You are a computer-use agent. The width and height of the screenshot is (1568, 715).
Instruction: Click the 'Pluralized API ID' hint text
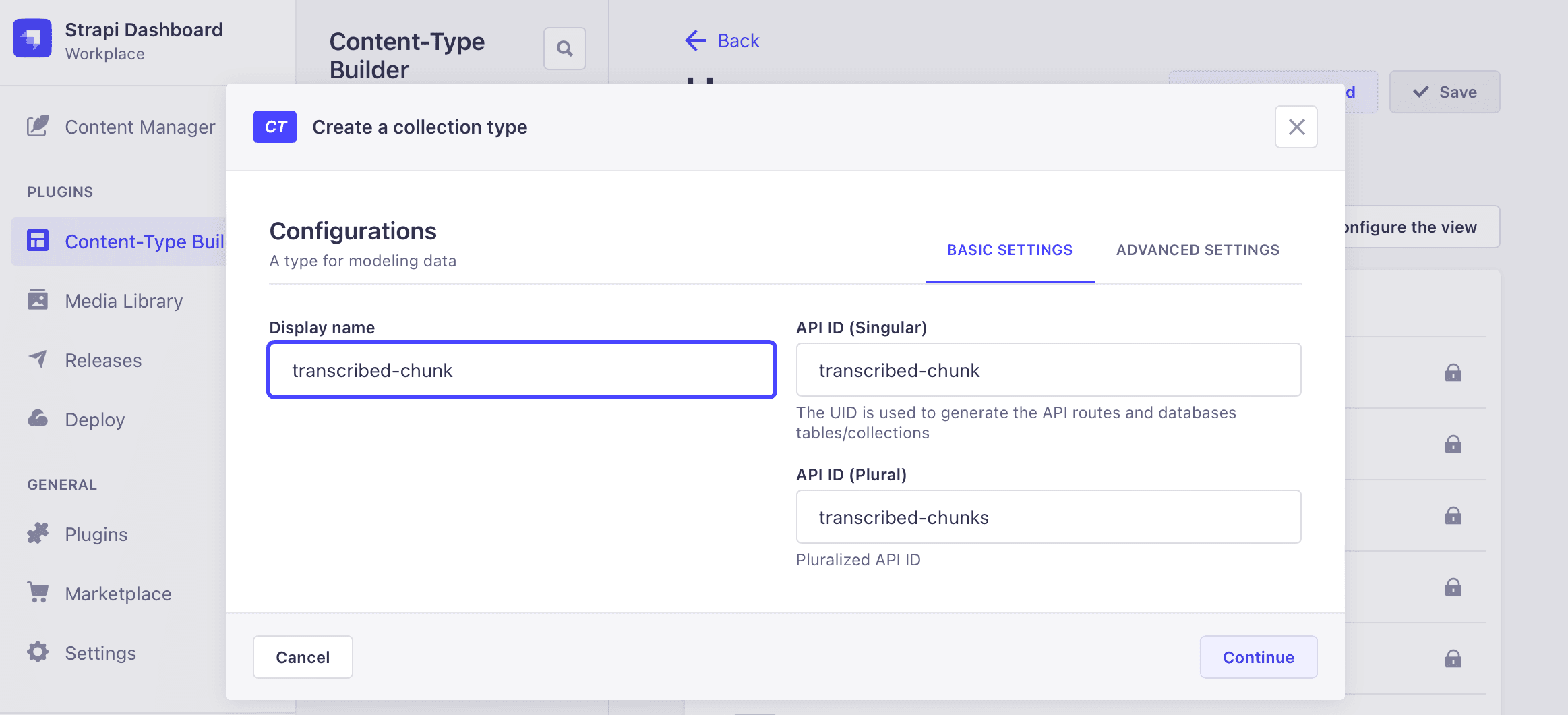[x=858, y=560]
